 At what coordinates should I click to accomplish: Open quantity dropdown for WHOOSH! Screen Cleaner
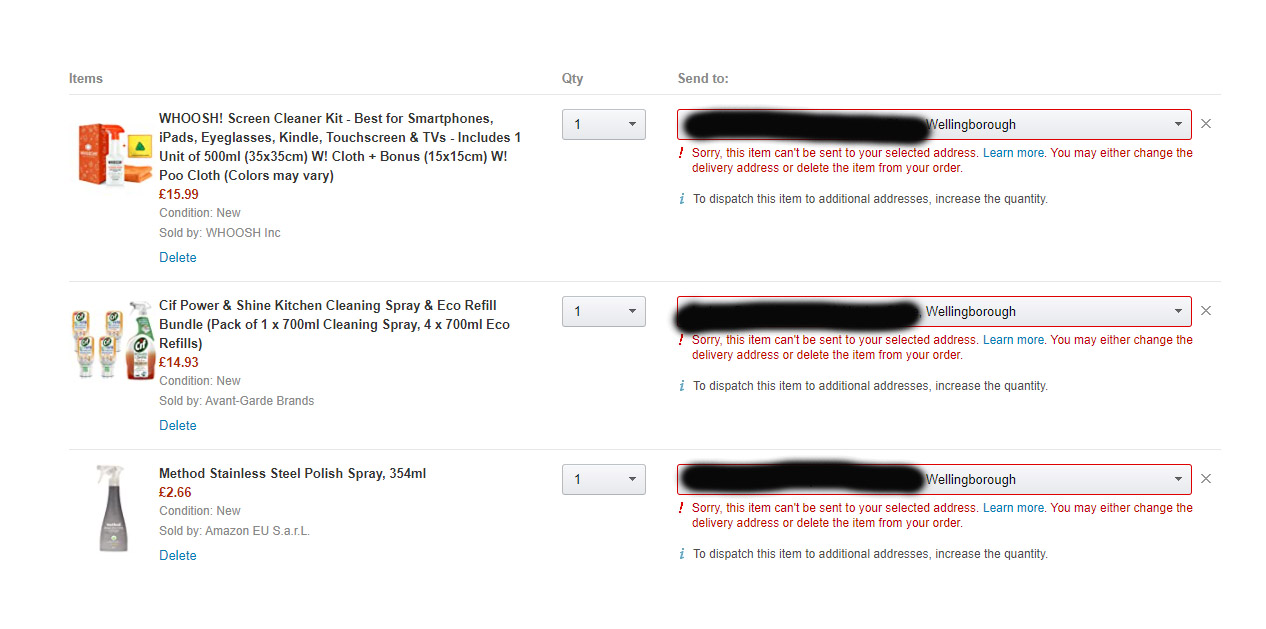point(604,125)
